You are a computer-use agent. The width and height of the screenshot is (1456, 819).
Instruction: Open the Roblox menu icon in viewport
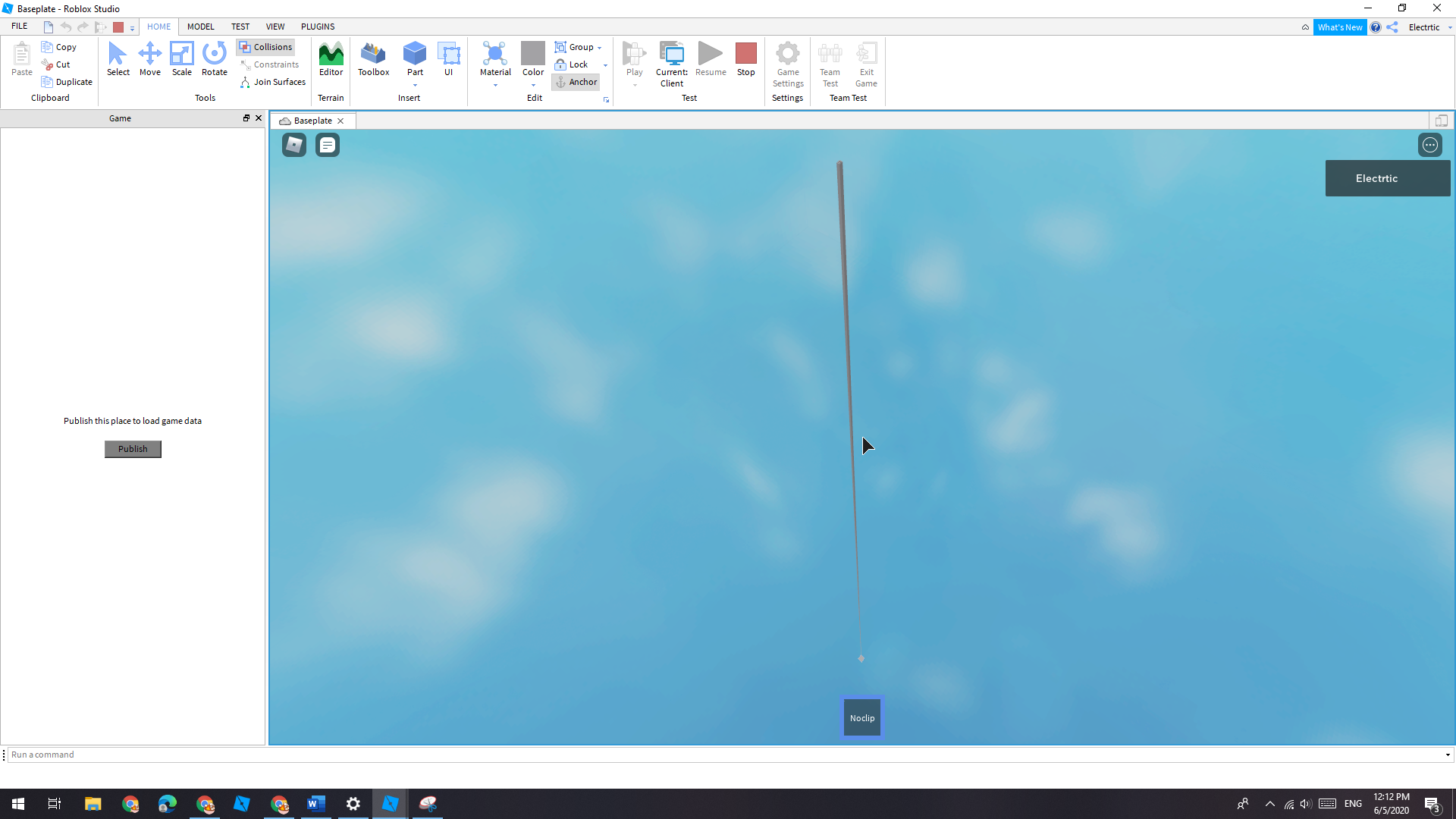coord(294,145)
